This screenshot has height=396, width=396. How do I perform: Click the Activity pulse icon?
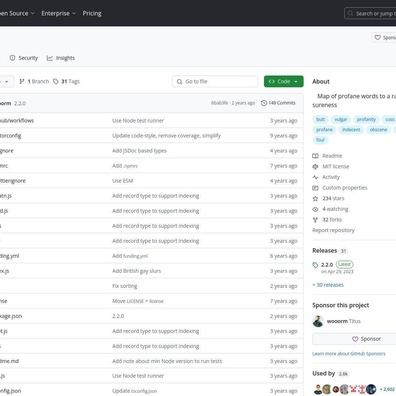pyautogui.click(x=315, y=177)
